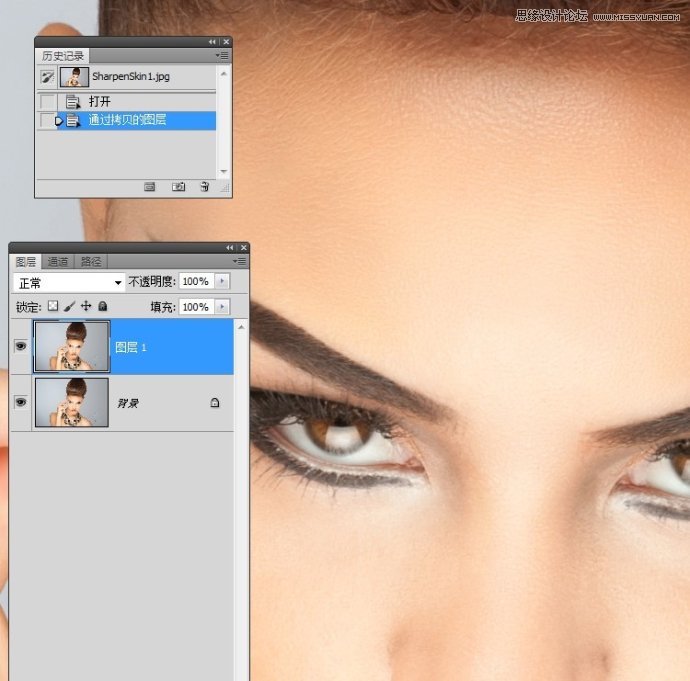The image size is (690, 681).
Task: Close the Layers panel
Action: pyautogui.click(x=243, y=248)
